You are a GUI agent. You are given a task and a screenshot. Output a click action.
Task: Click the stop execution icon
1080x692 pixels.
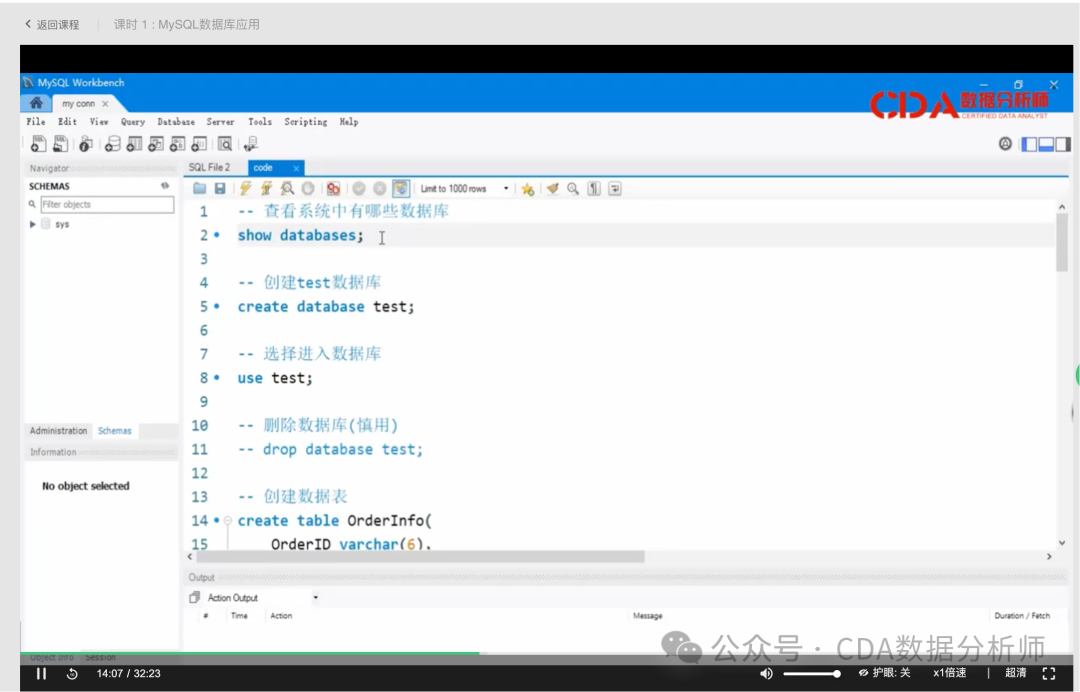point(308,188)
